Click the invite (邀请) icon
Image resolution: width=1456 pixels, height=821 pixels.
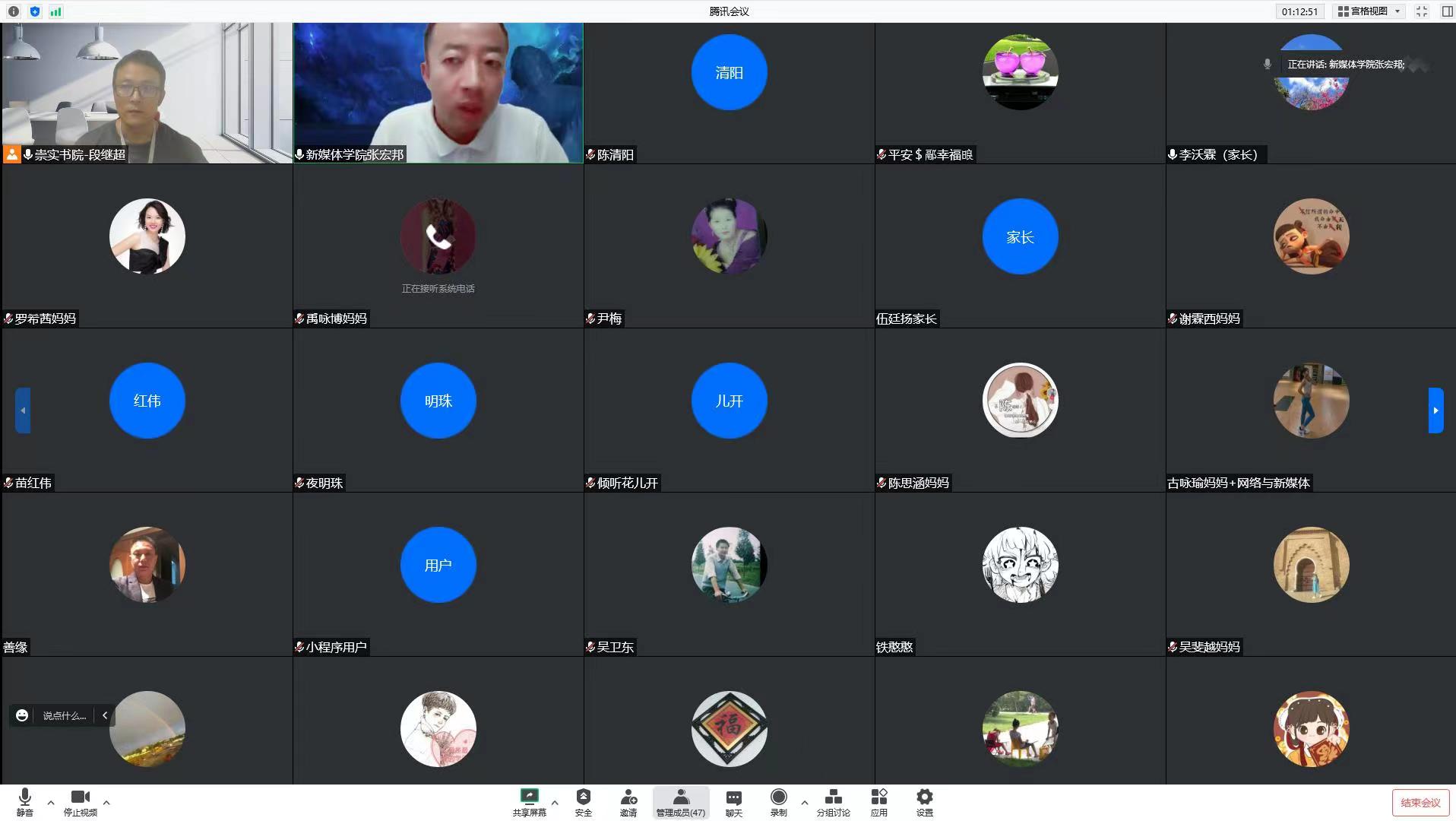point(628,802)
